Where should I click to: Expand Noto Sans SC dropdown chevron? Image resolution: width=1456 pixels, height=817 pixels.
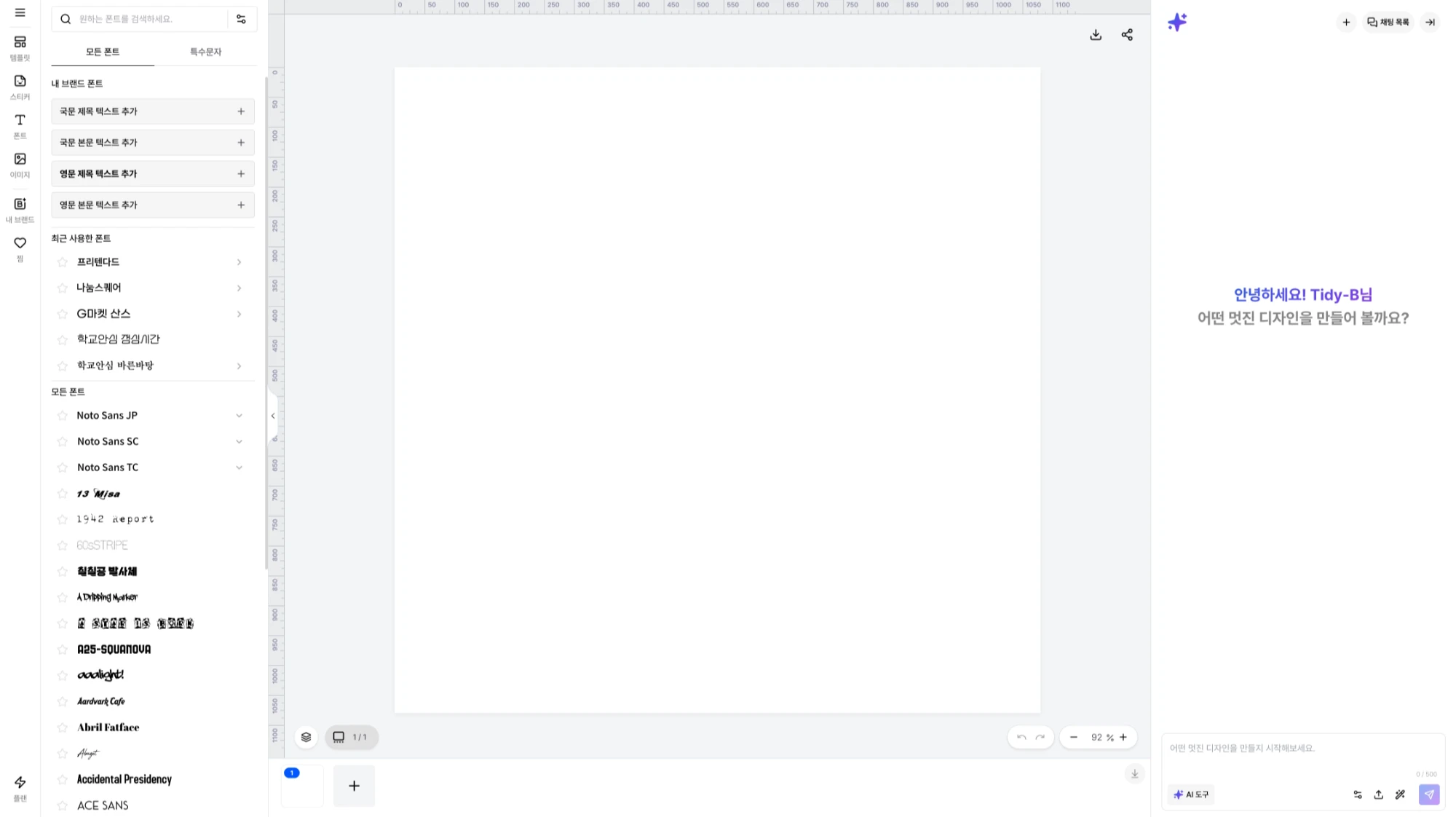239,442
